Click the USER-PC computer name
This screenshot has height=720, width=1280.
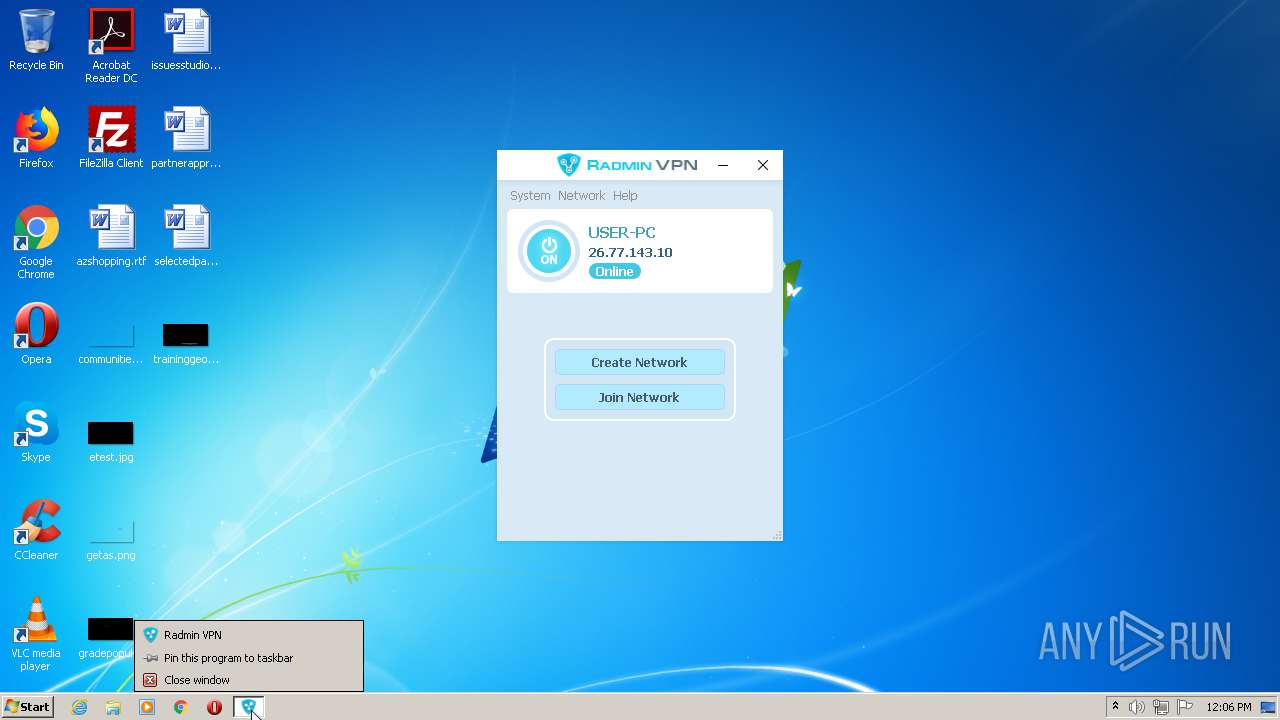622,233
